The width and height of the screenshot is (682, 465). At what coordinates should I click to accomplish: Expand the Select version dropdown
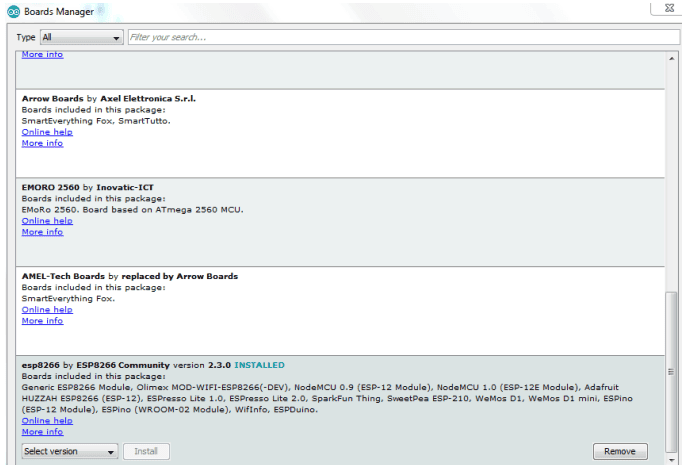(x=70, y=452)
